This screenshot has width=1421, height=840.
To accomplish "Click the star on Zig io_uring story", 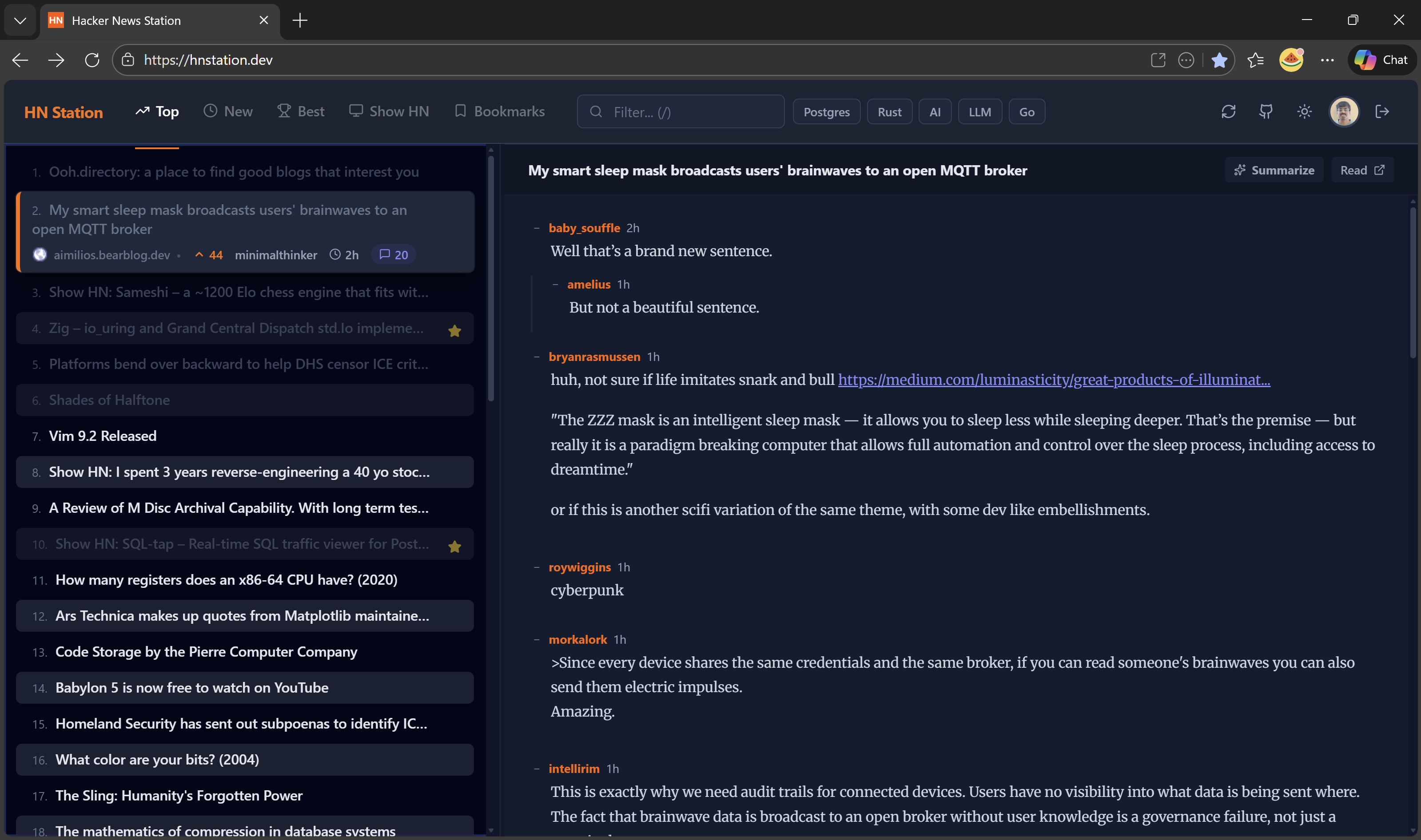I will [454, 331].
